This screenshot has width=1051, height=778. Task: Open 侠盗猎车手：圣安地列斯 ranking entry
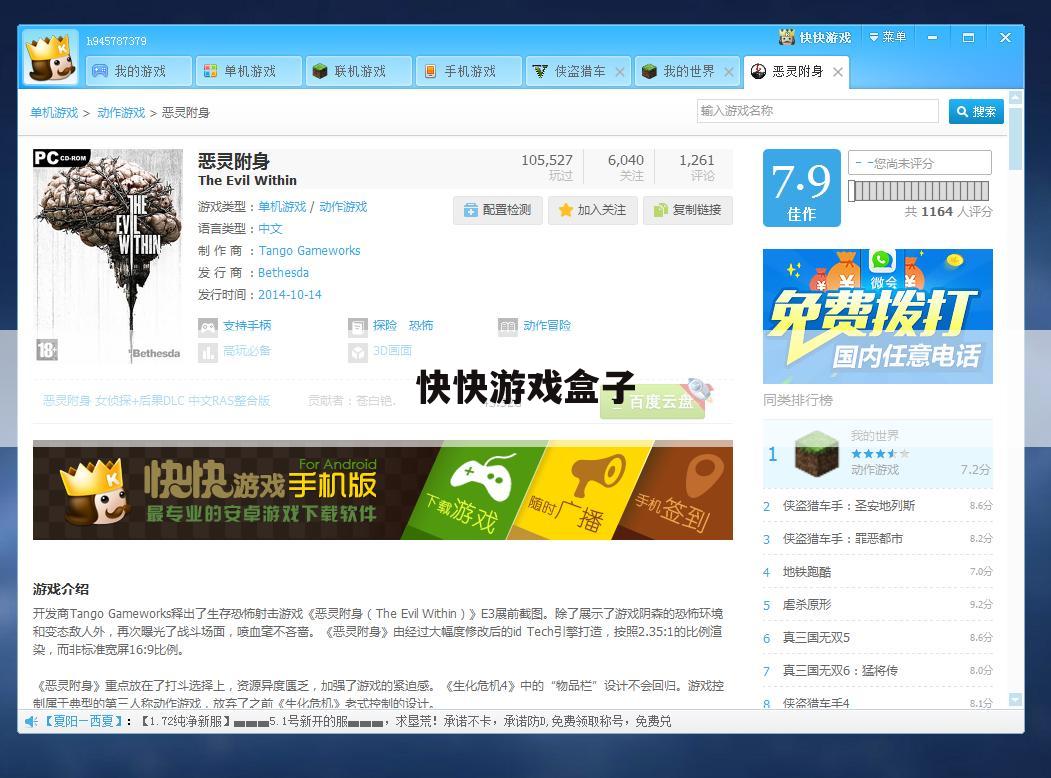[x=877, y=506]
